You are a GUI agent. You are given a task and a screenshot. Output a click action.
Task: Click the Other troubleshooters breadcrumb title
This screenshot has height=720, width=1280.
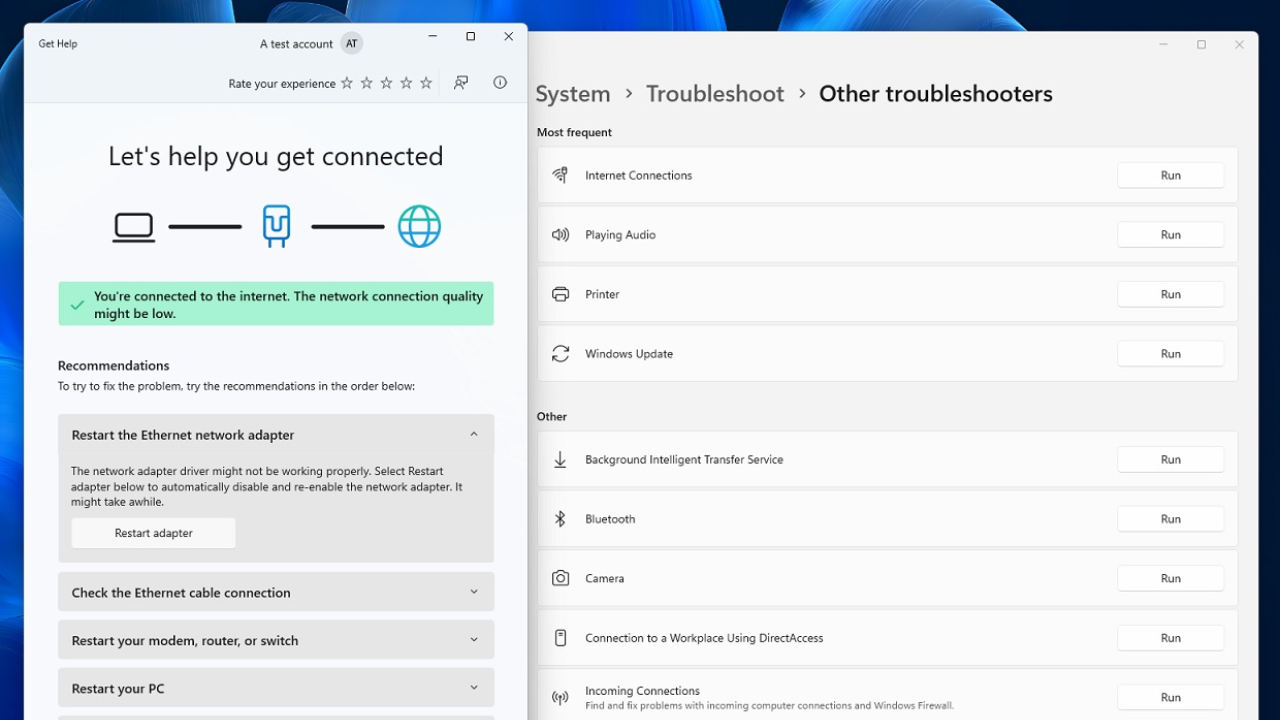(936, 94)
